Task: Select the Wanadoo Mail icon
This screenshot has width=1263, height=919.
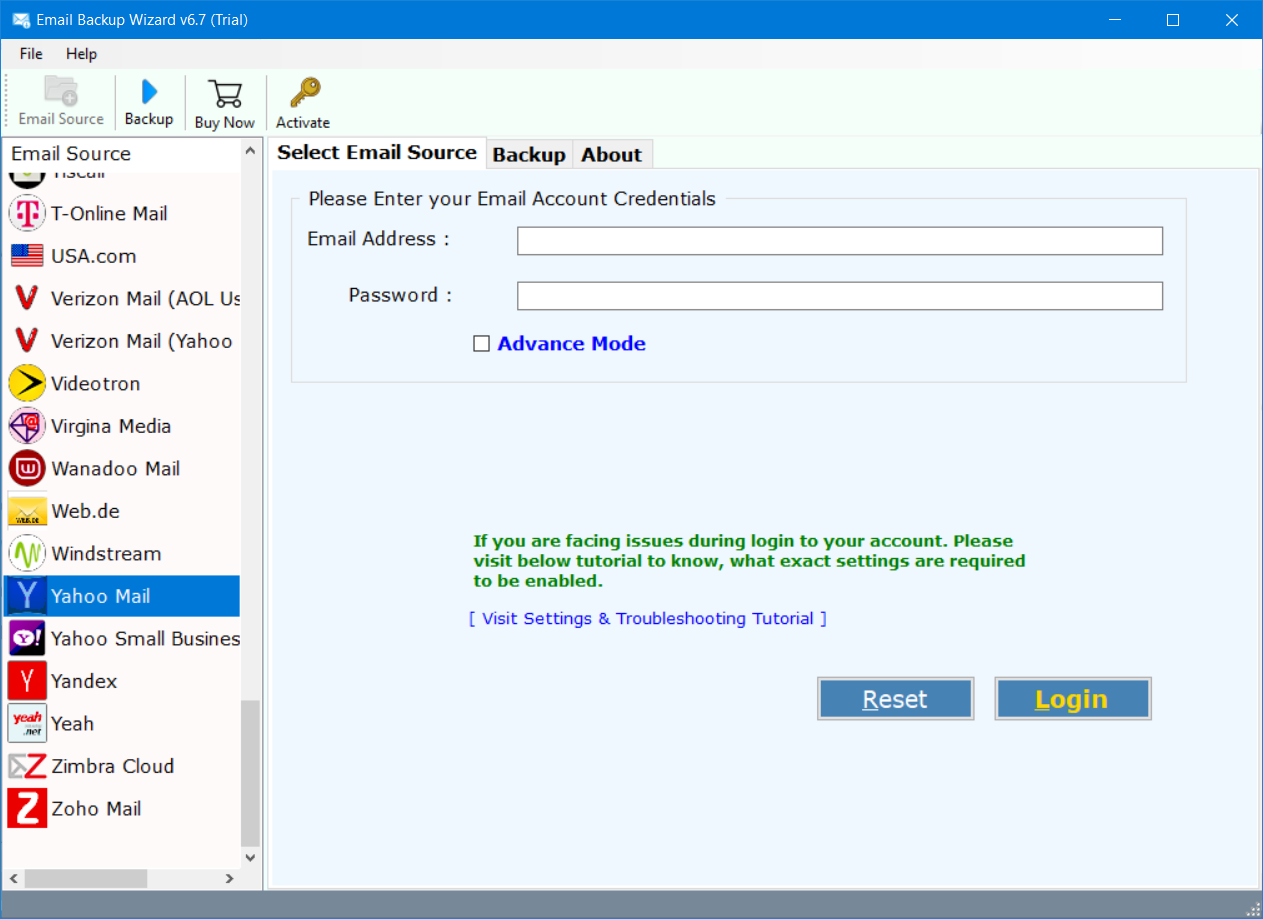Action: (27, 468)
